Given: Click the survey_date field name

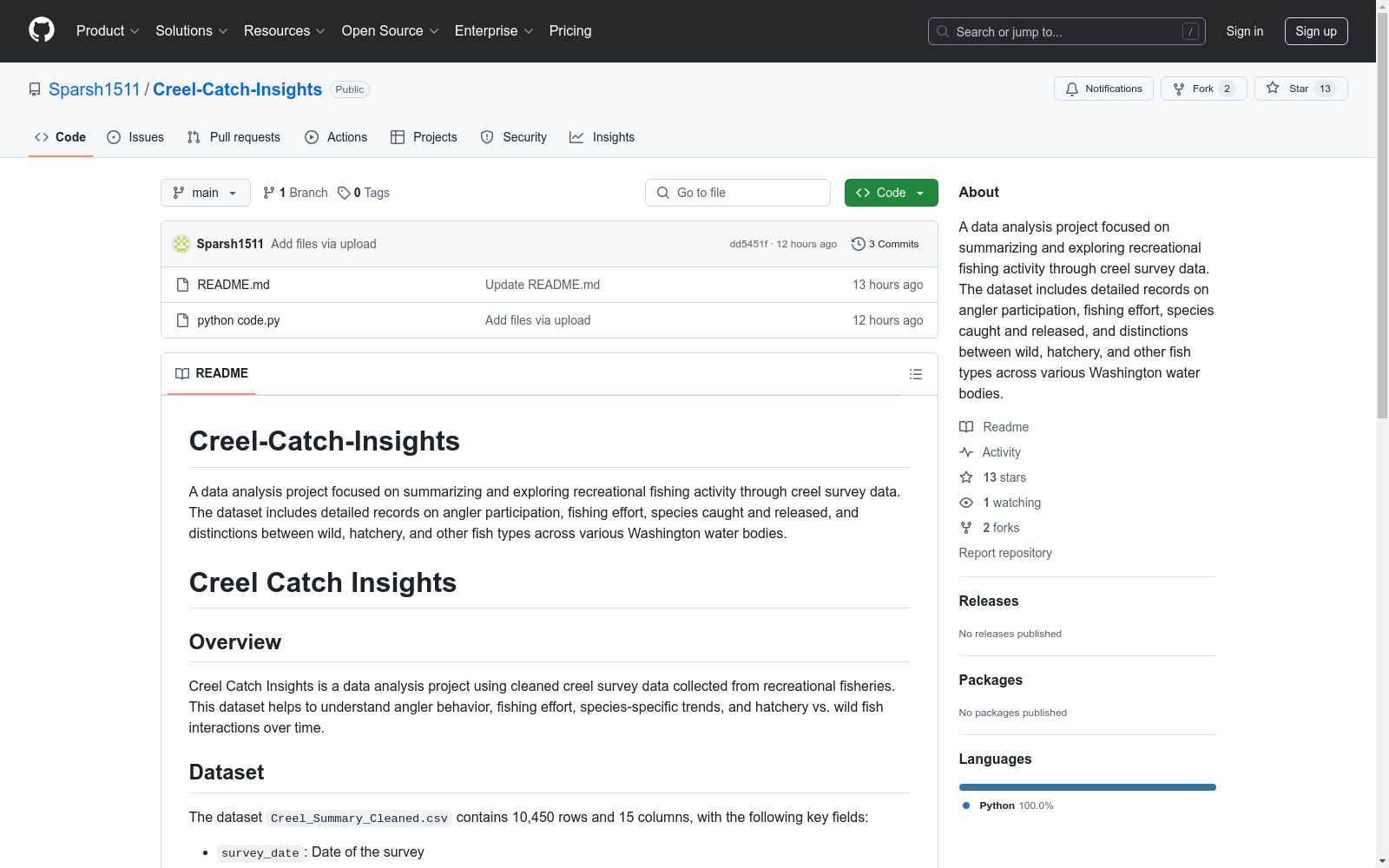Looking at the screenshot, I should point(260,852).
